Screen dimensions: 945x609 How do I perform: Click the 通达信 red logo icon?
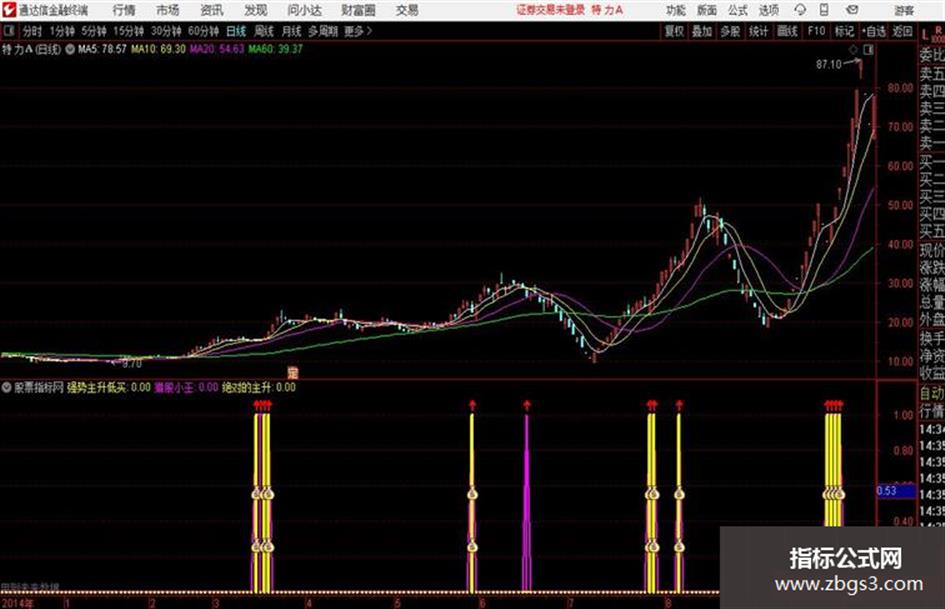pos(9,10)
